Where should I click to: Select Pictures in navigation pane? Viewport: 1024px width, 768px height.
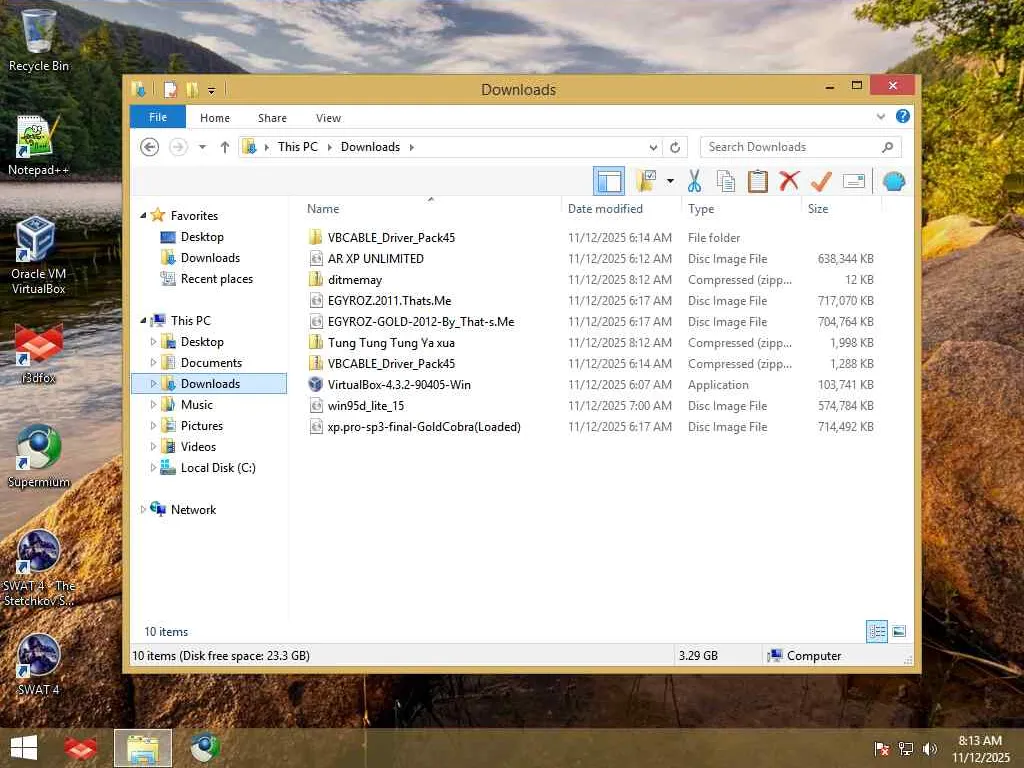click(202, 426)
